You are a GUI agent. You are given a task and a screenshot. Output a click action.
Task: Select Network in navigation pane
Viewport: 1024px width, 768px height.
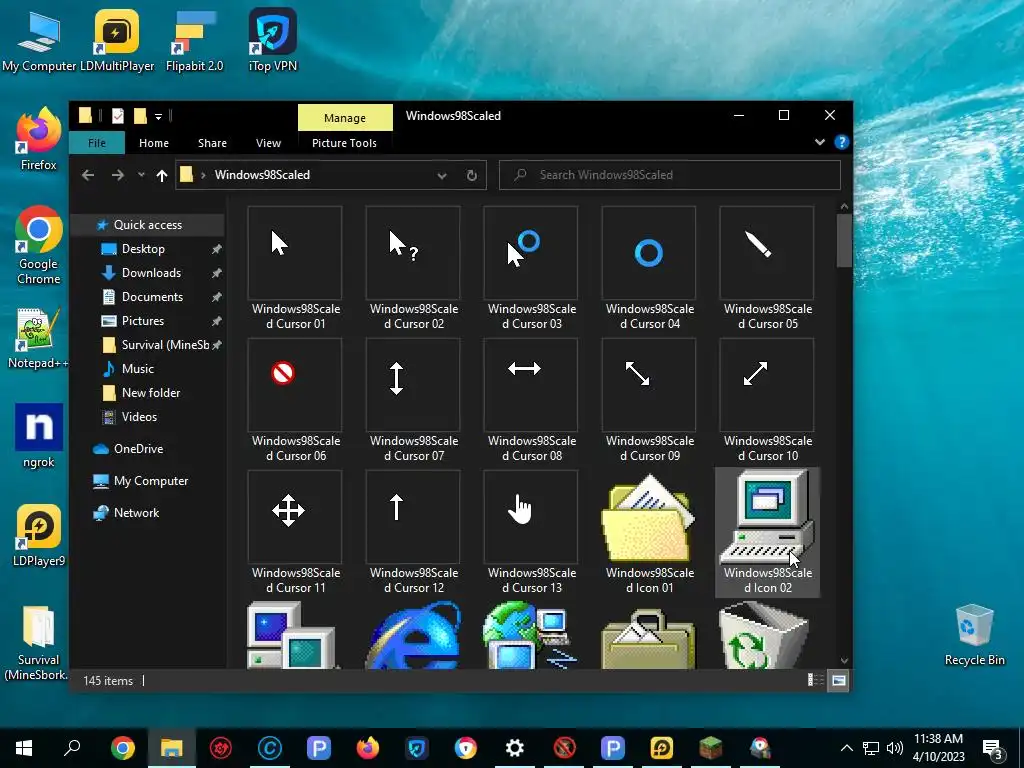tap(136, 513)
